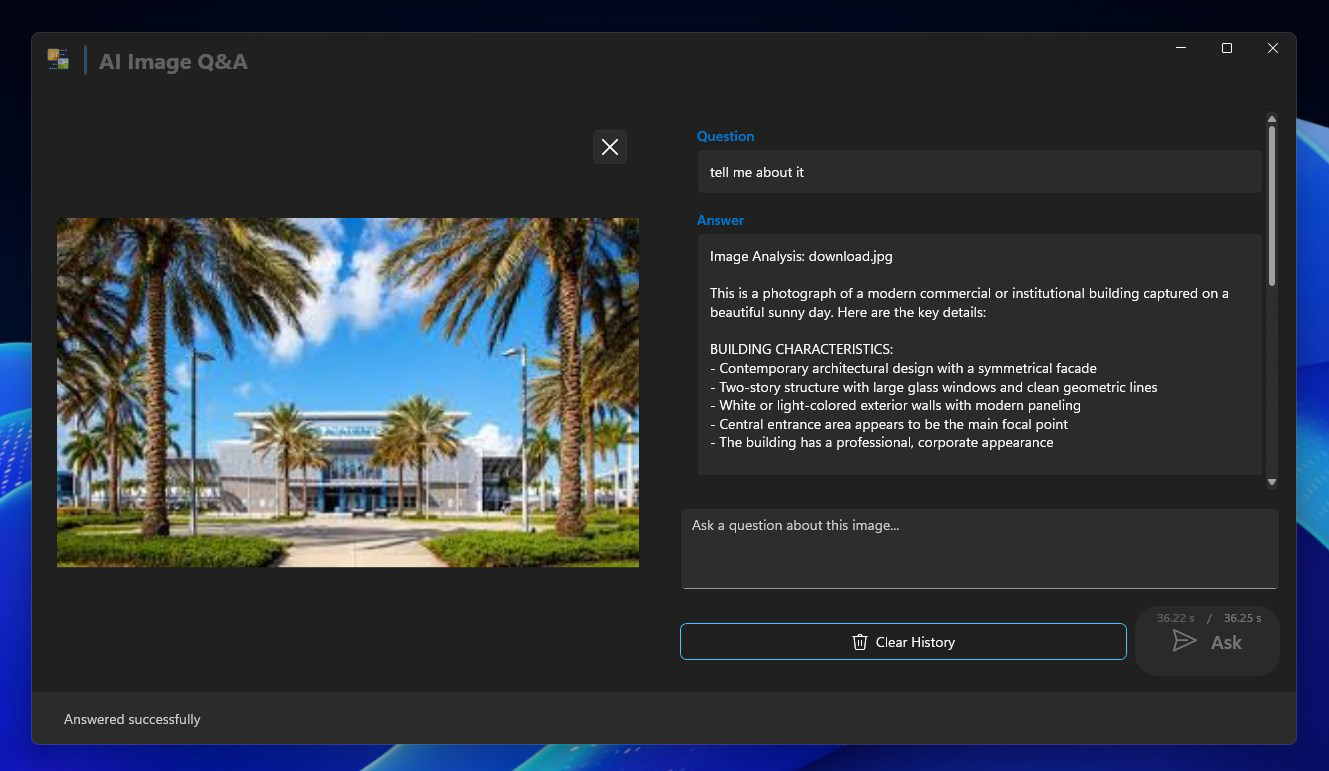Remove the loaded image via the X icon

610,146
